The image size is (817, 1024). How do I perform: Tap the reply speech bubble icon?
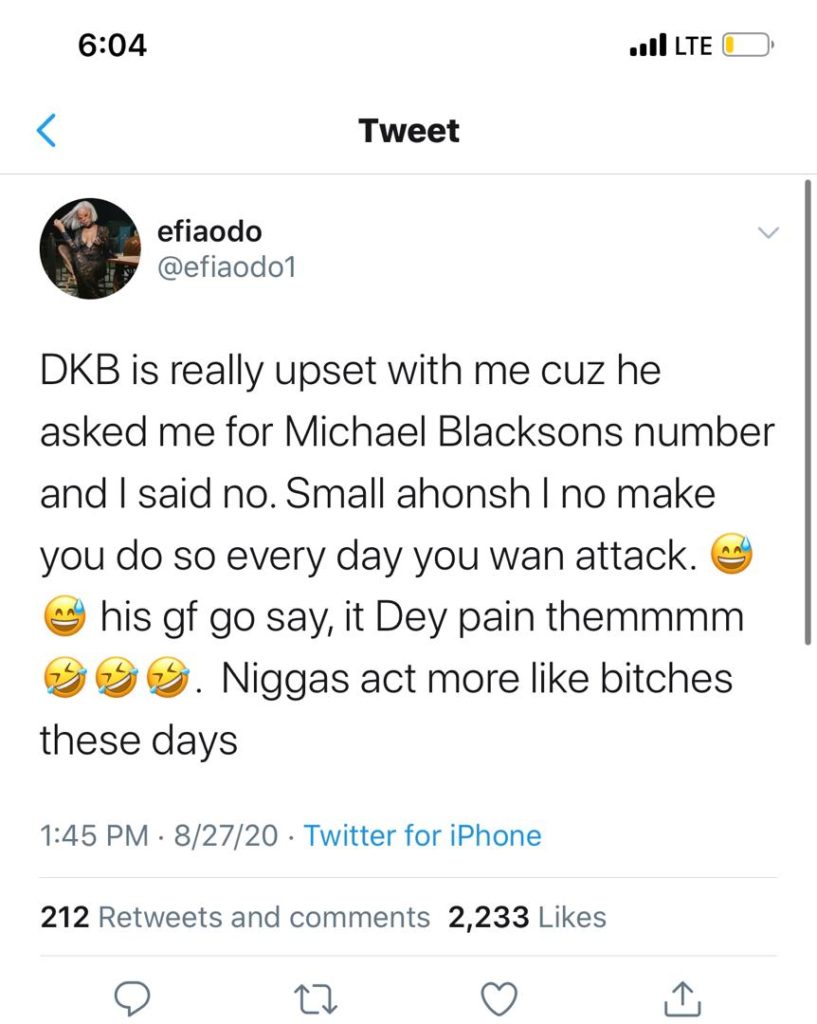[133, 997]
